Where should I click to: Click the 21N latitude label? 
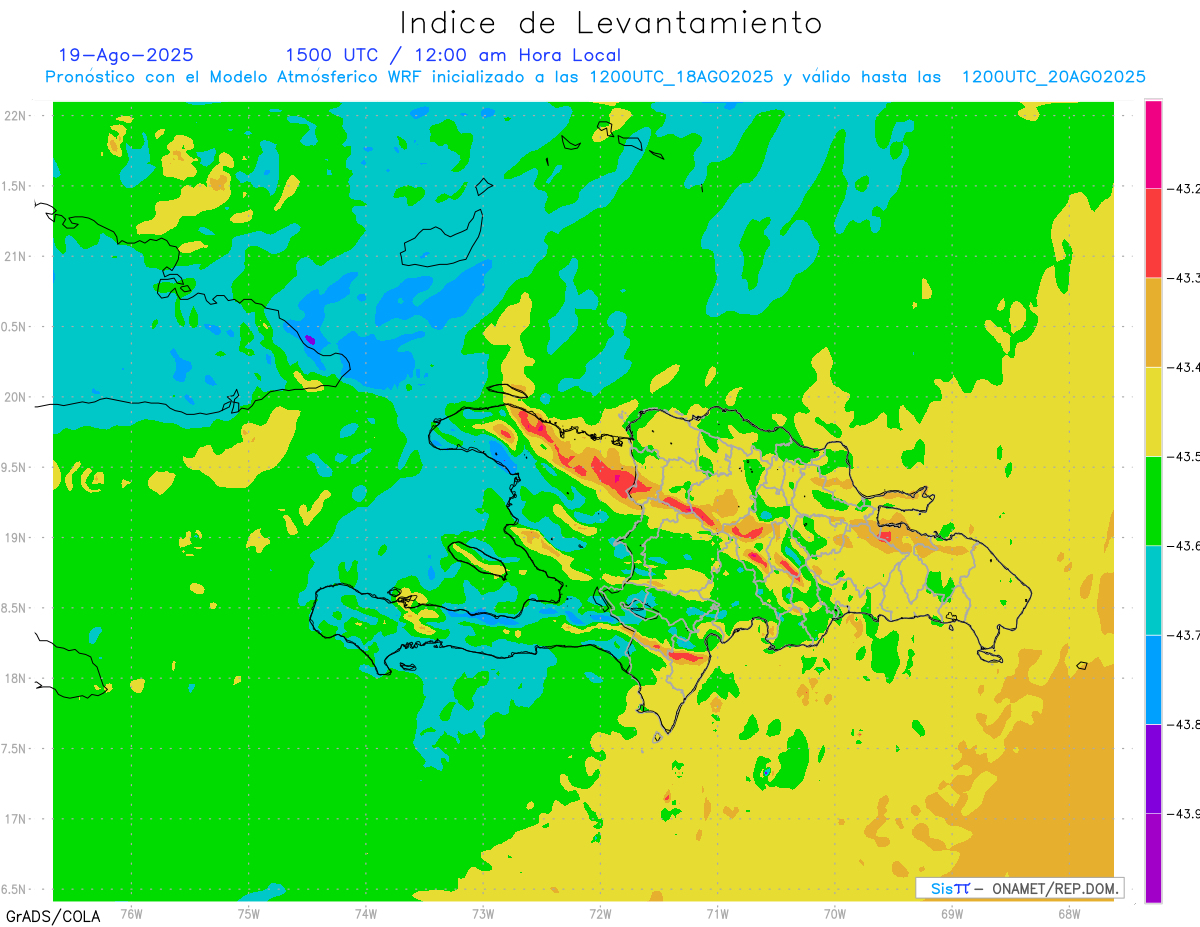coord(17,256)
